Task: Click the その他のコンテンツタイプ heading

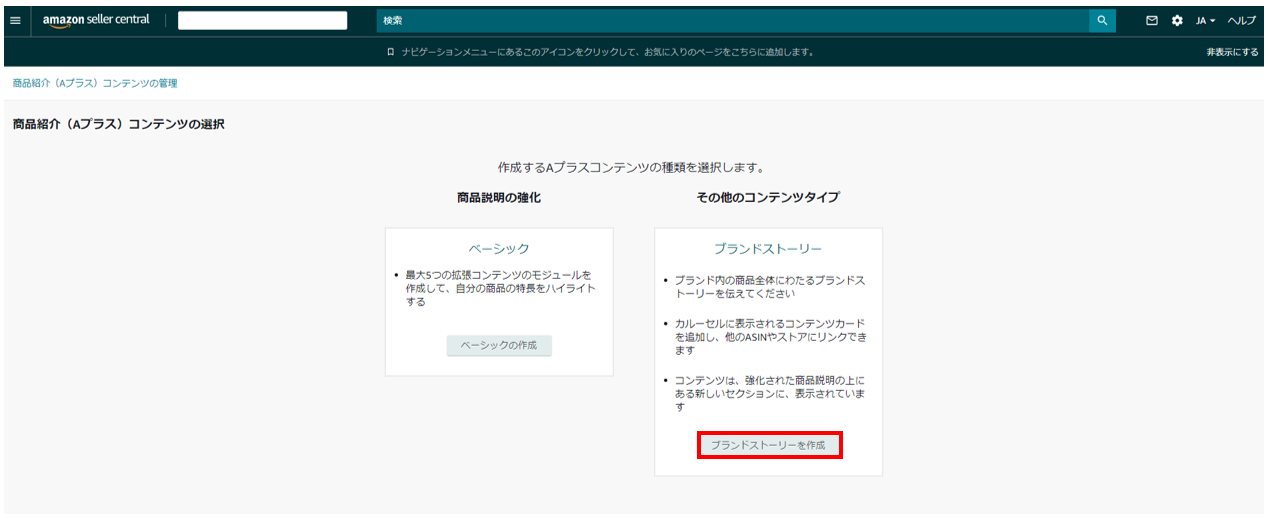Action: (768, 198)
